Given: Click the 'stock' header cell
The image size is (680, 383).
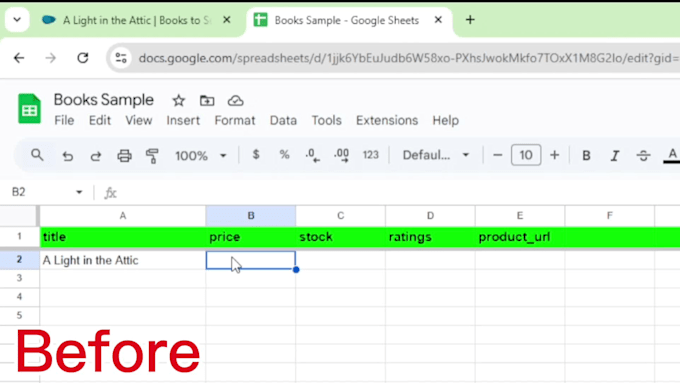Looking at the screenshot, I should (340, 237).
